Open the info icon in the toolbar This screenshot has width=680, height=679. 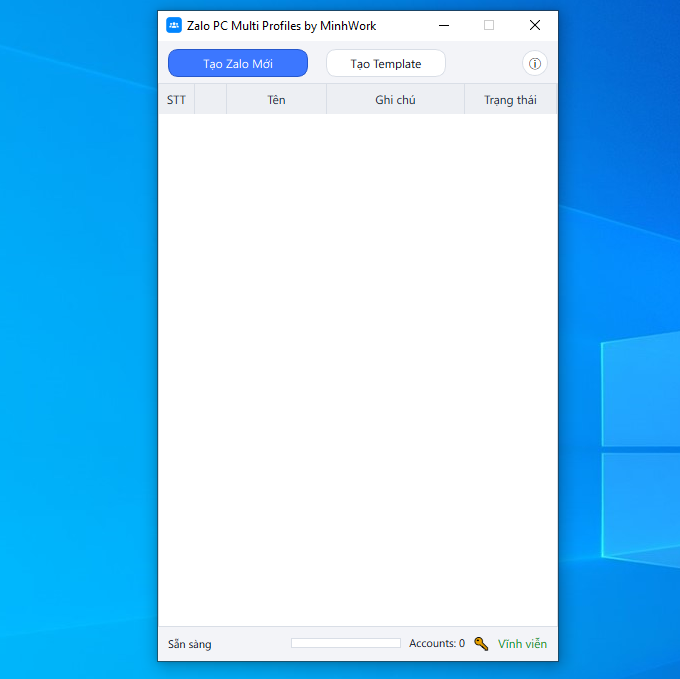(534, 64)
